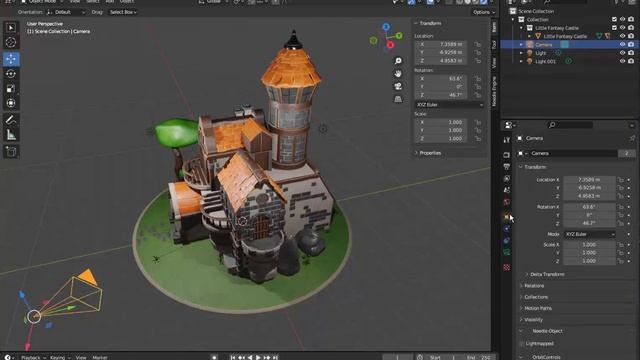Click the blue Z axis gizmo ball
Image resolution: width=640 pixels, height=360 pixels.
386,27
